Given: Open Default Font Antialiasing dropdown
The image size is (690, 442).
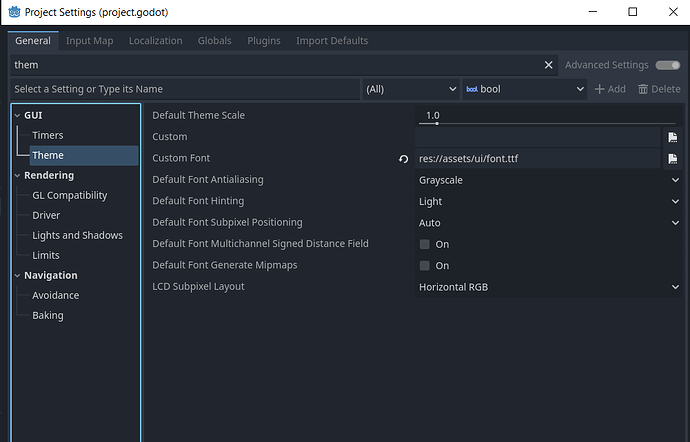Looking at the screenshot, I should (548, 180).
